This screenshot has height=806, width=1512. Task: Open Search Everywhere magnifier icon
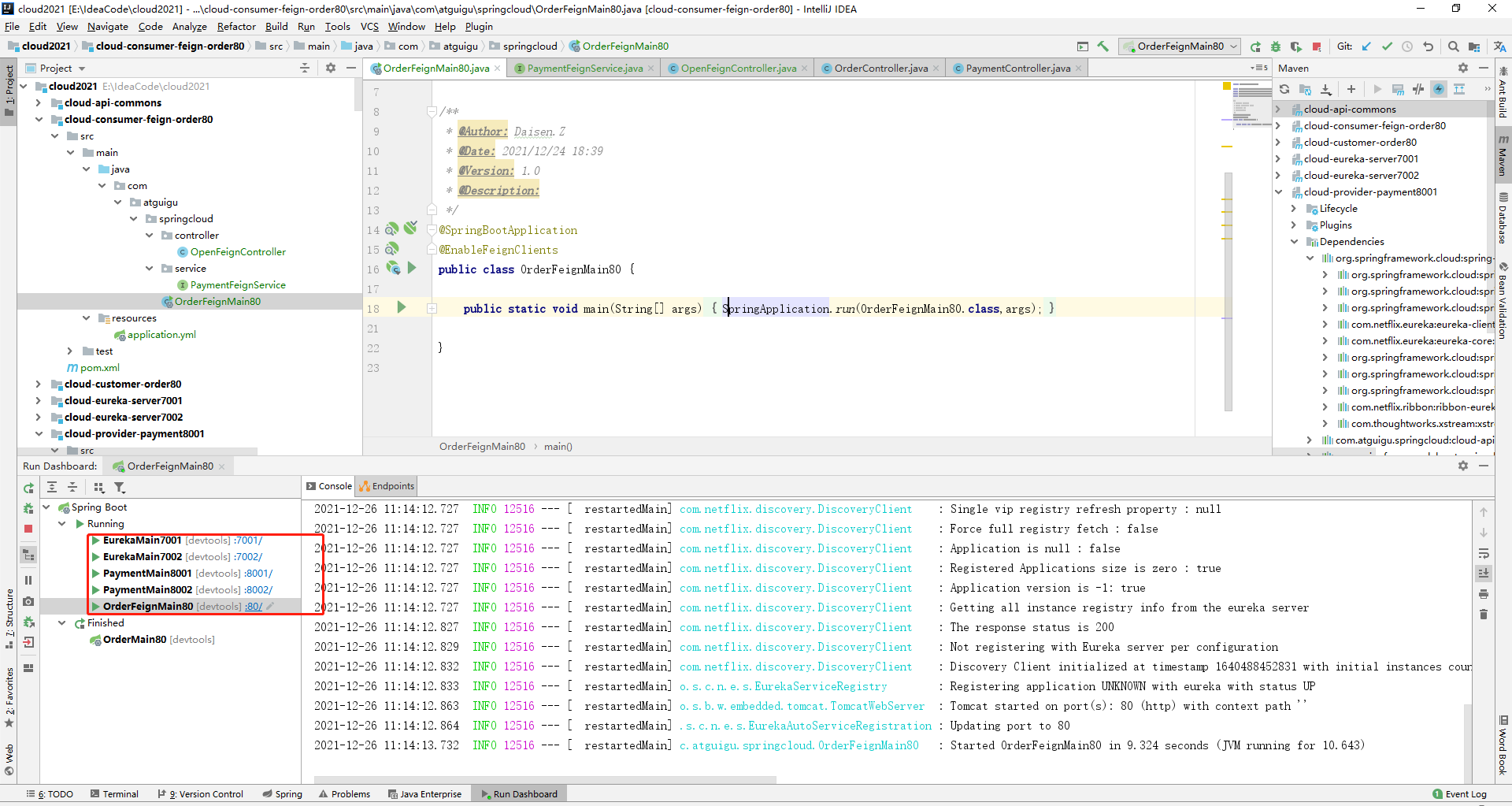tap(1454, 46)
